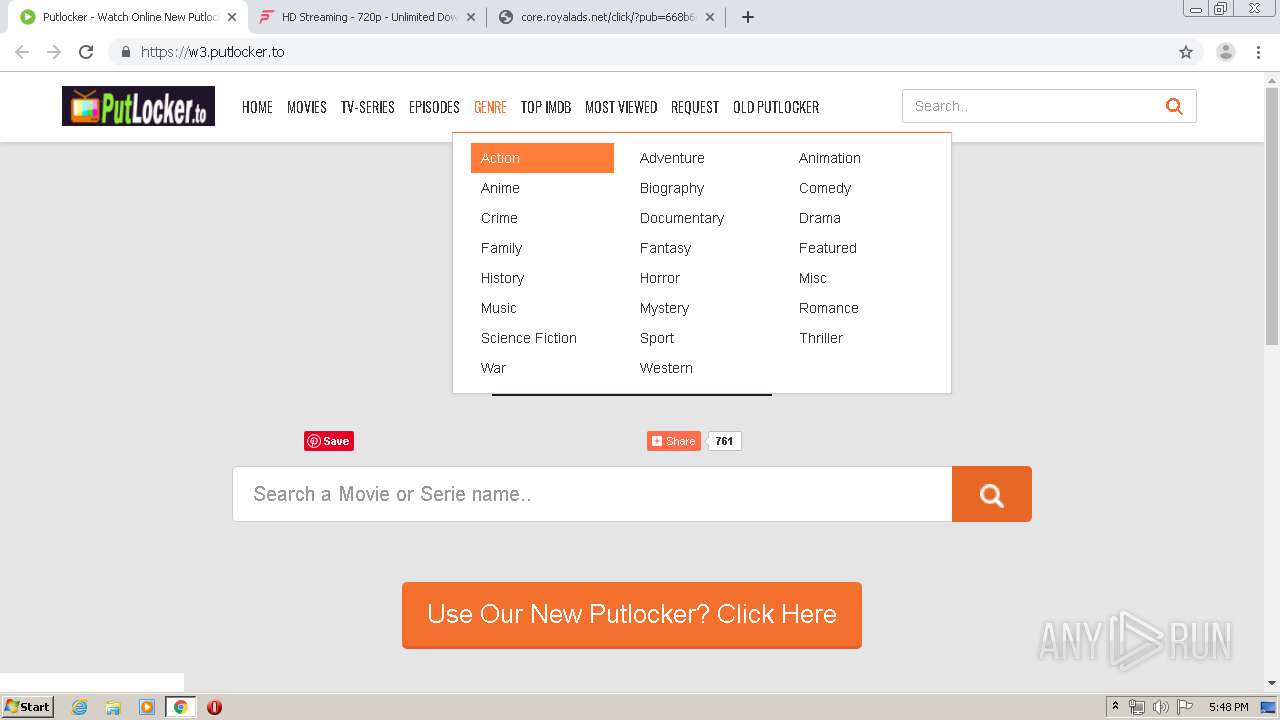Close the core.royalads.net tab
Image resolution: width=1280 pixels, height=720 pixels.
(709, 17)
